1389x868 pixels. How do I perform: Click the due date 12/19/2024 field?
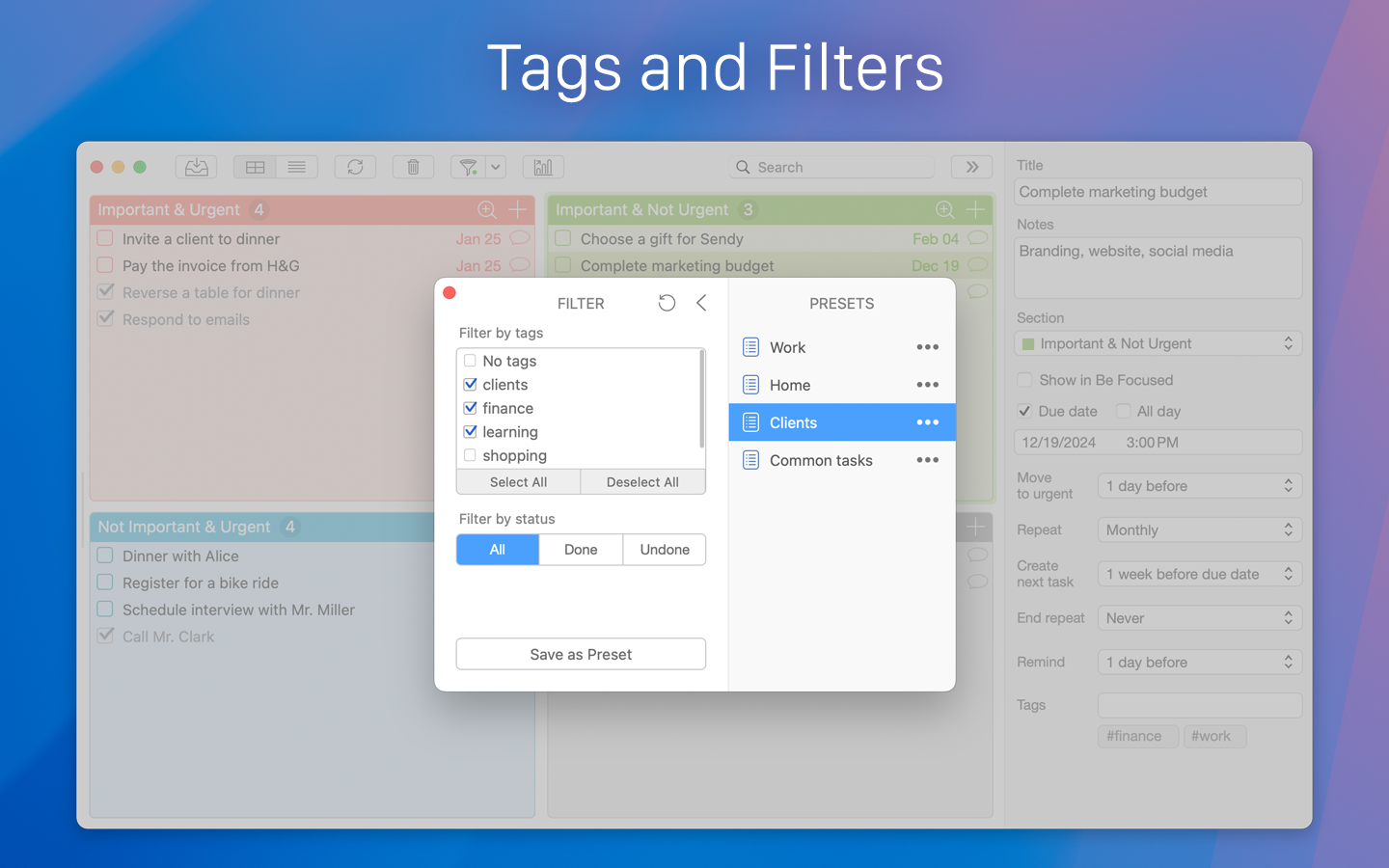[x=1158, y=442]
